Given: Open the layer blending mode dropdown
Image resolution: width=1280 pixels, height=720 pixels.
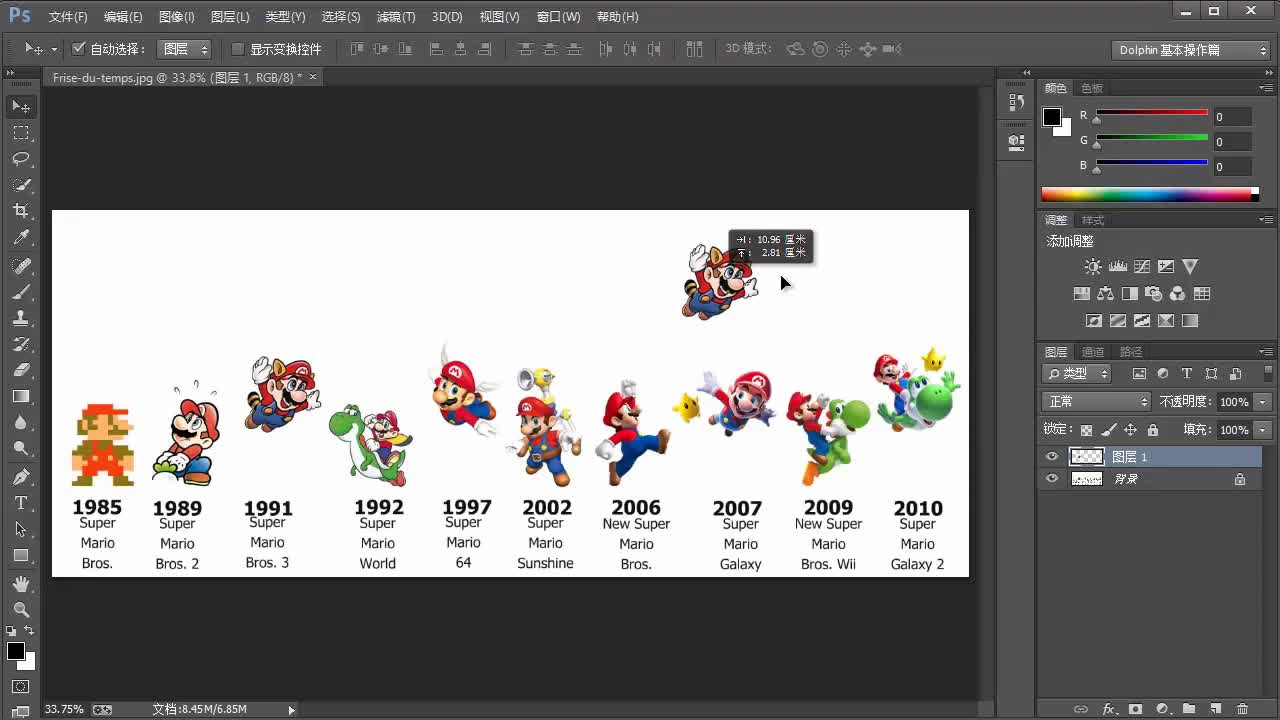Looking at the screenshot, I should point(1095,400).
